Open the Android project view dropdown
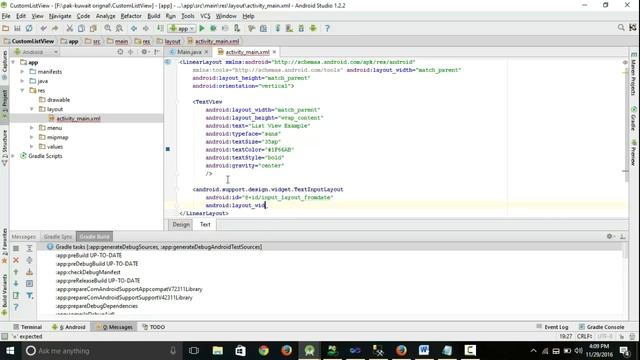The image size is (640, 360). [x=36, y=52]
